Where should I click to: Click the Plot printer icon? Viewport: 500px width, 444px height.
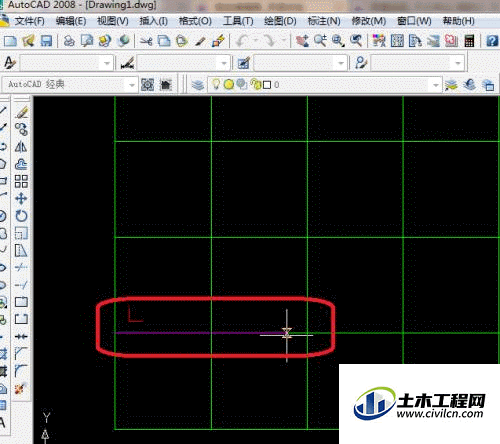[x=69, y=41]
